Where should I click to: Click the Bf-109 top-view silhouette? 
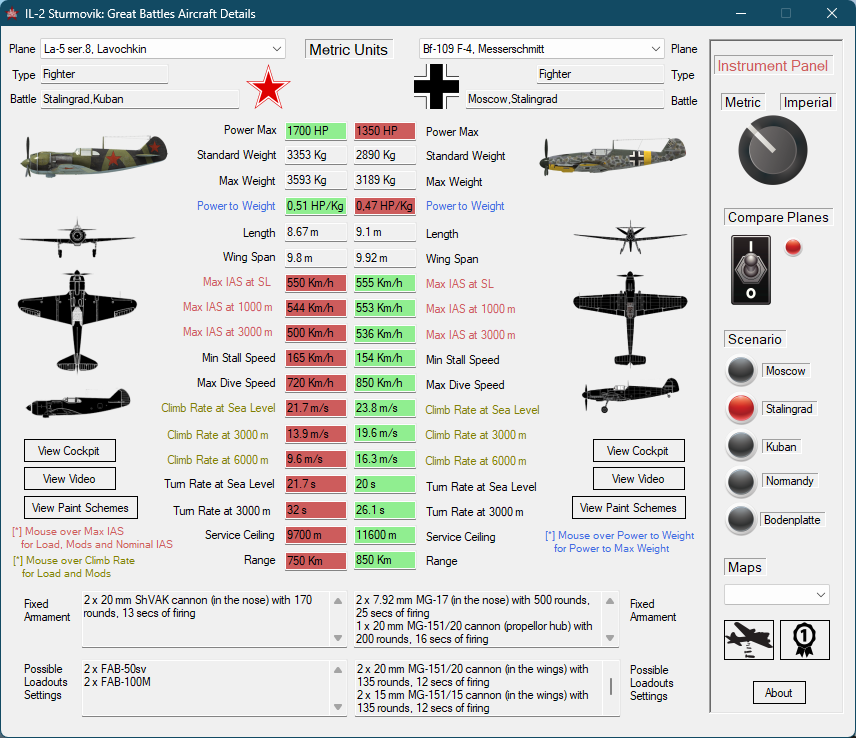click(x=629, y=303)
